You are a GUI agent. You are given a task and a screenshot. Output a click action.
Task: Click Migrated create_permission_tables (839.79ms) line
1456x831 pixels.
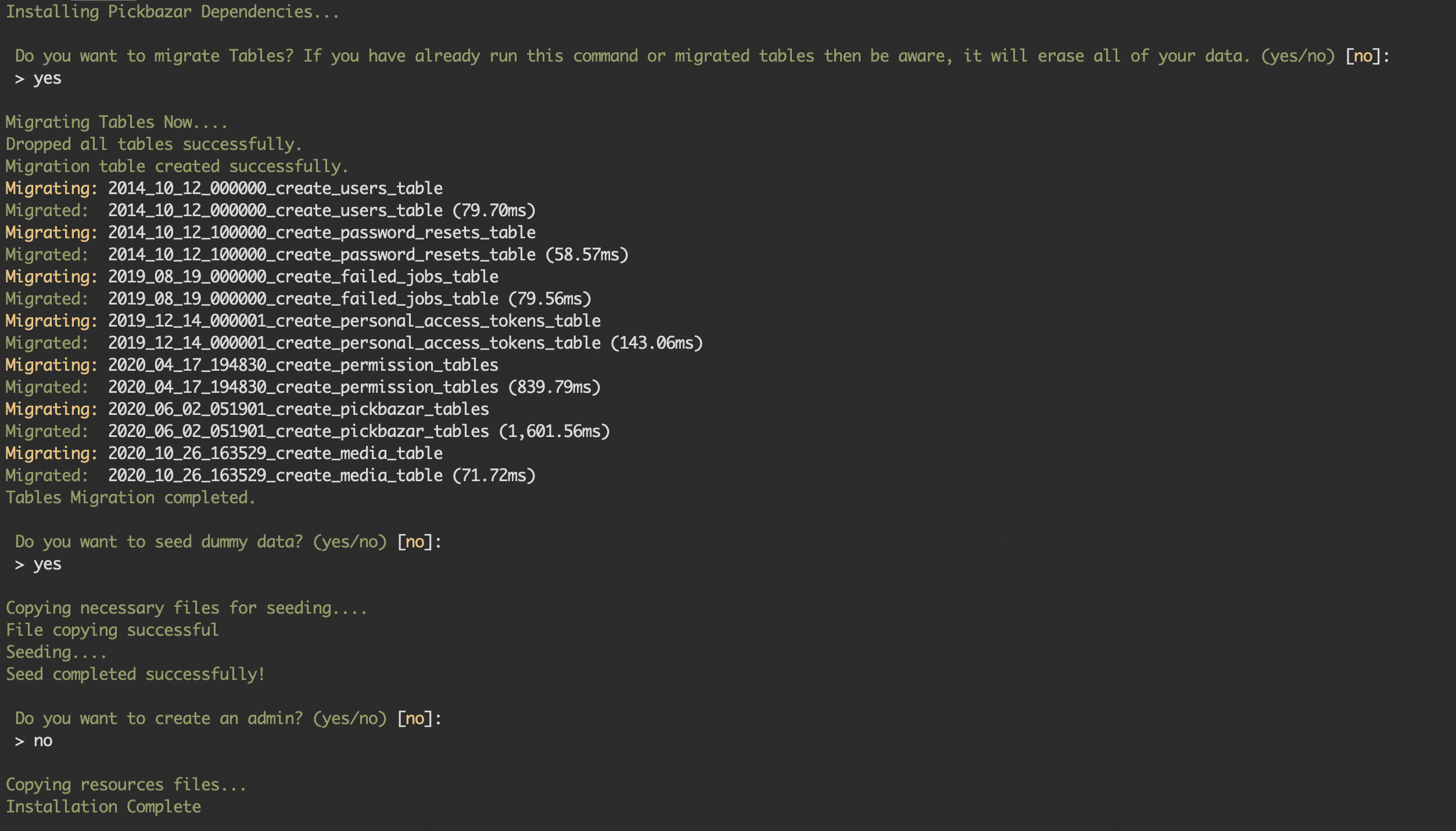[303, 388]
